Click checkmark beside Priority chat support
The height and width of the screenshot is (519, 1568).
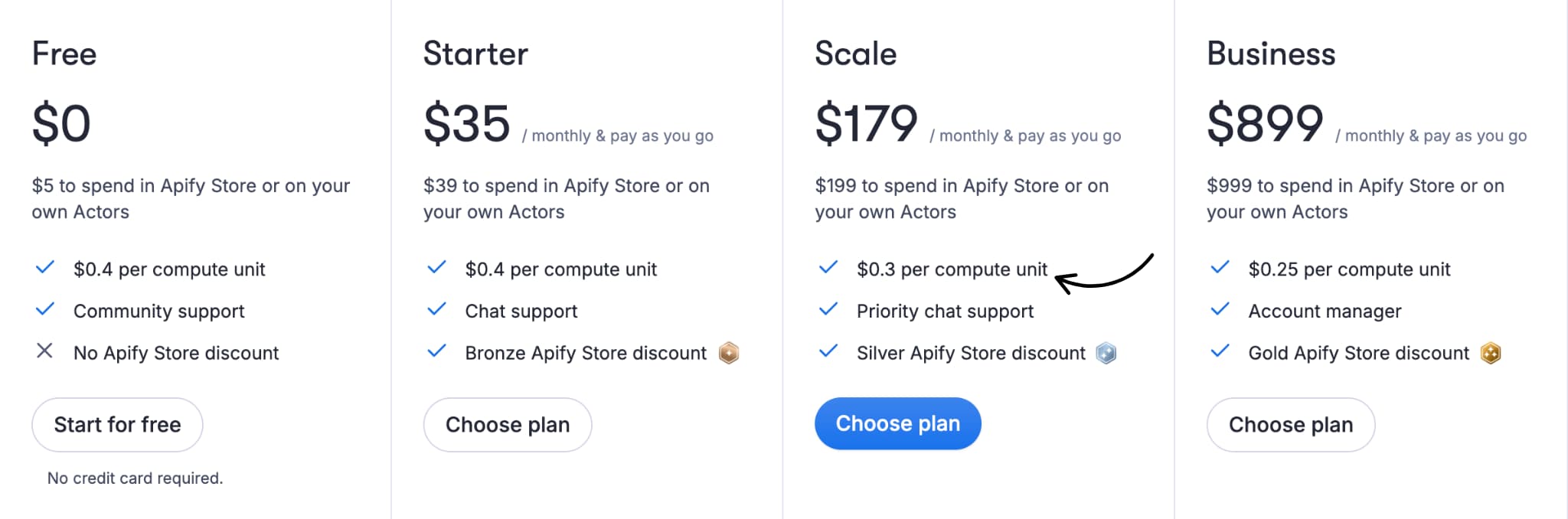[x=828, y=309]
